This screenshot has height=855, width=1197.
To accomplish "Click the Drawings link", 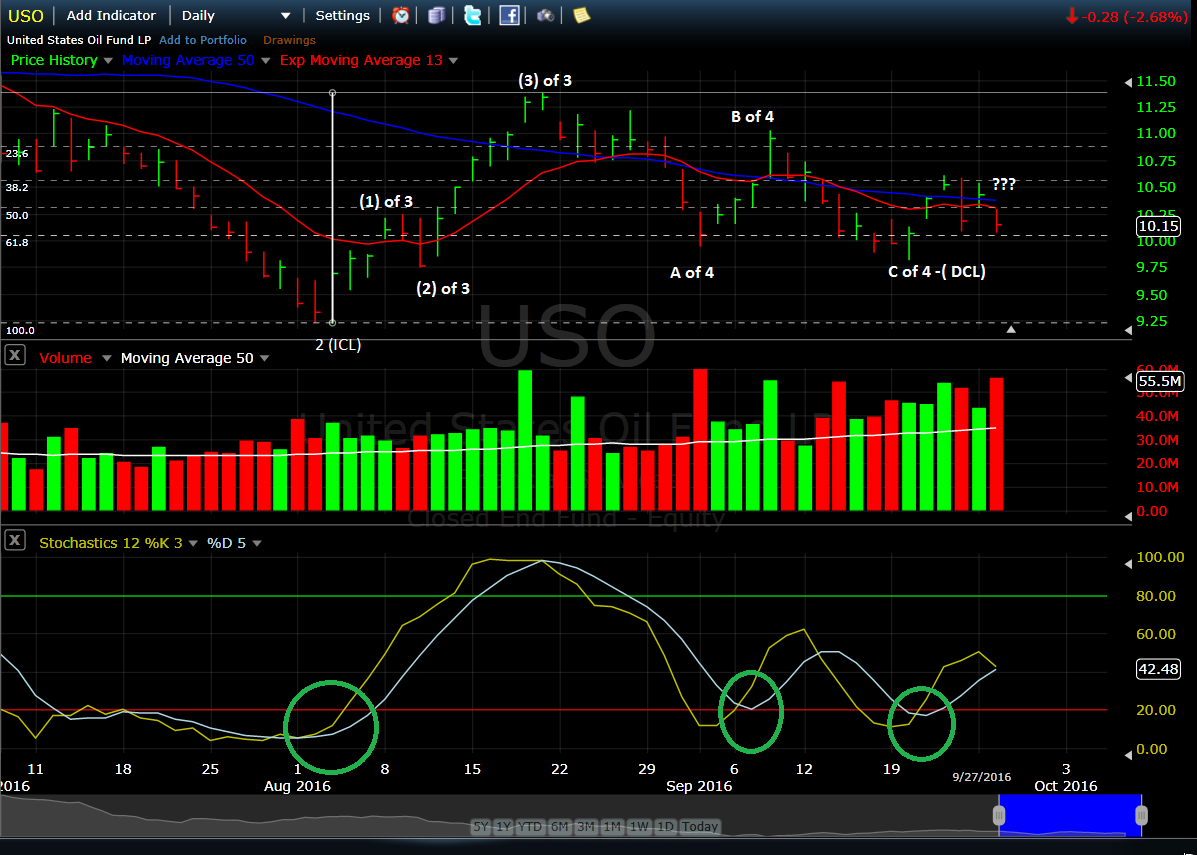I will coord(289,40).
